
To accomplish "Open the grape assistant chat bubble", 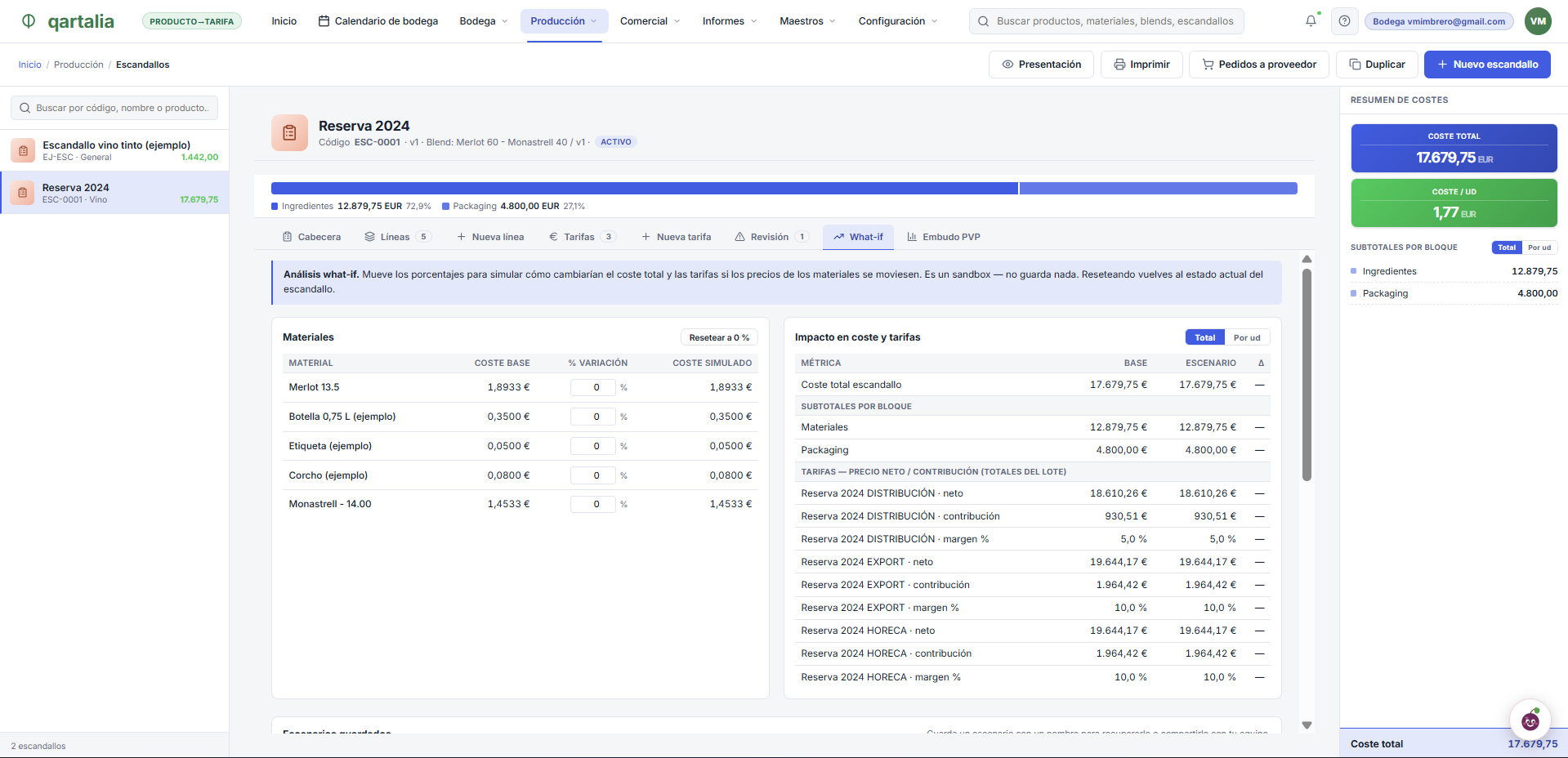I will [x=1530, y=720].
